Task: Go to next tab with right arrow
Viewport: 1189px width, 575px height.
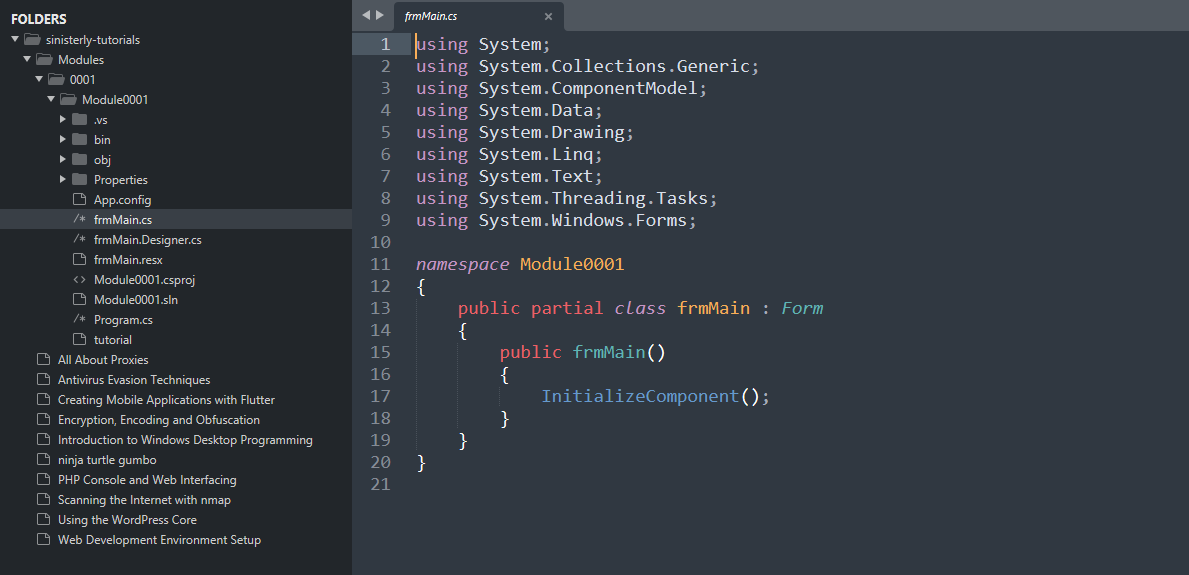Action: 380,14
